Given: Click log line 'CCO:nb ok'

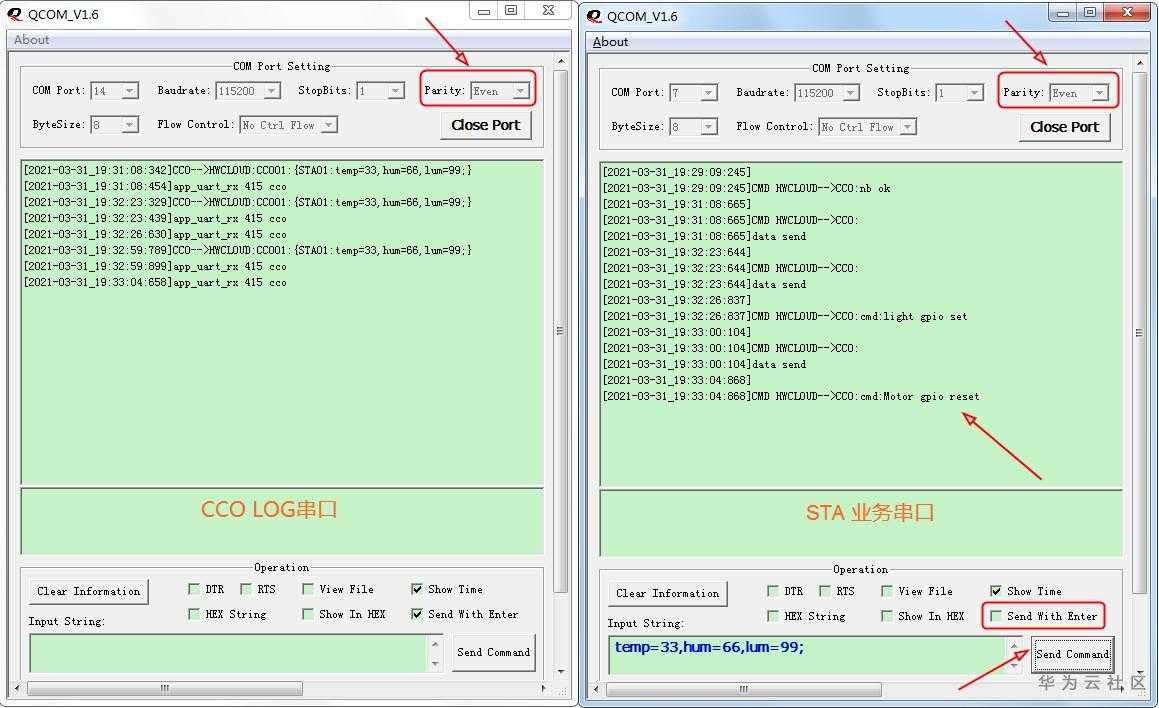Looking at the screenshot, I should coord(747,188).
